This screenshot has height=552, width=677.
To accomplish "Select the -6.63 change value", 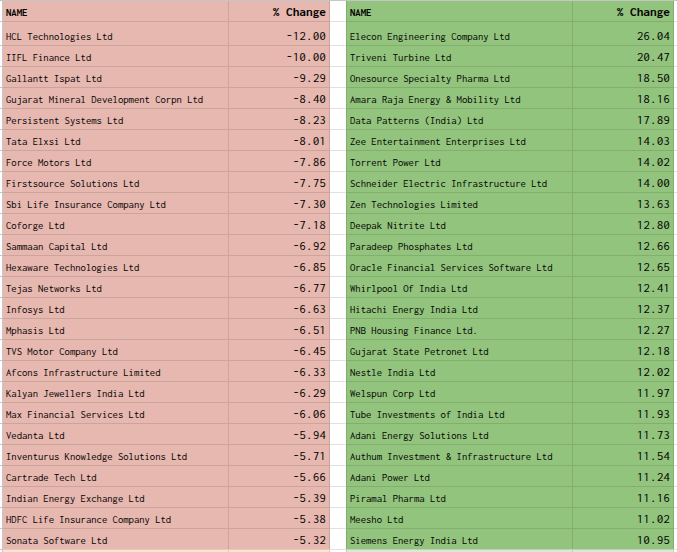I will coord(310,310).
